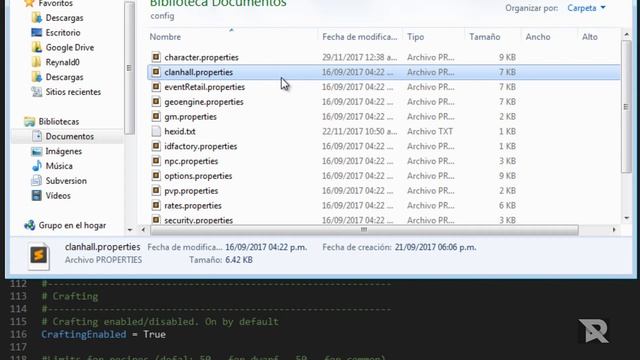Viewport: 640px width, 360px height.
Task: Click the Música library icon
Action: [36, 166]
